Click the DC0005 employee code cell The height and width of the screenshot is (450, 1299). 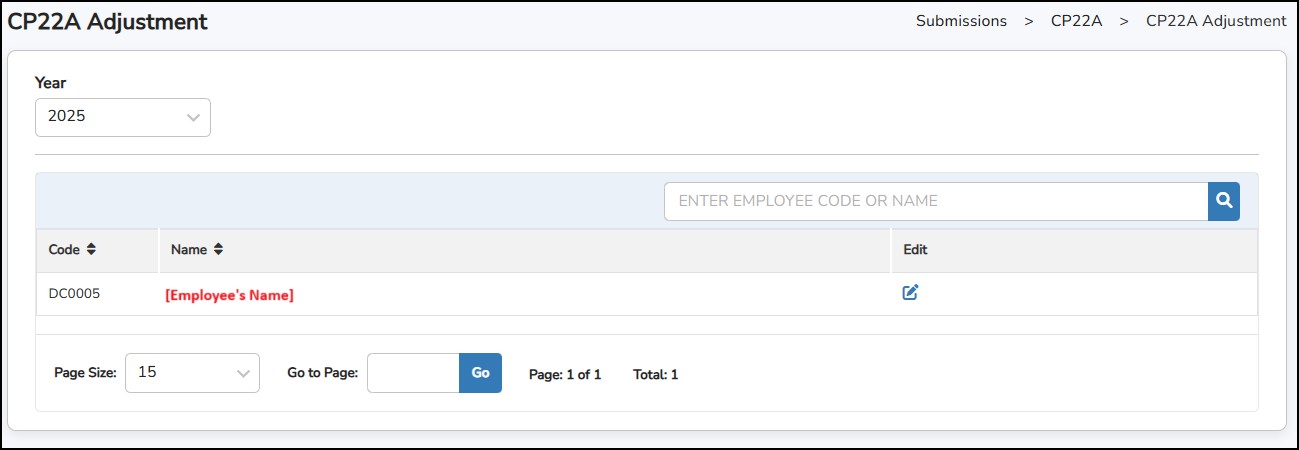[x=74, y=294]
